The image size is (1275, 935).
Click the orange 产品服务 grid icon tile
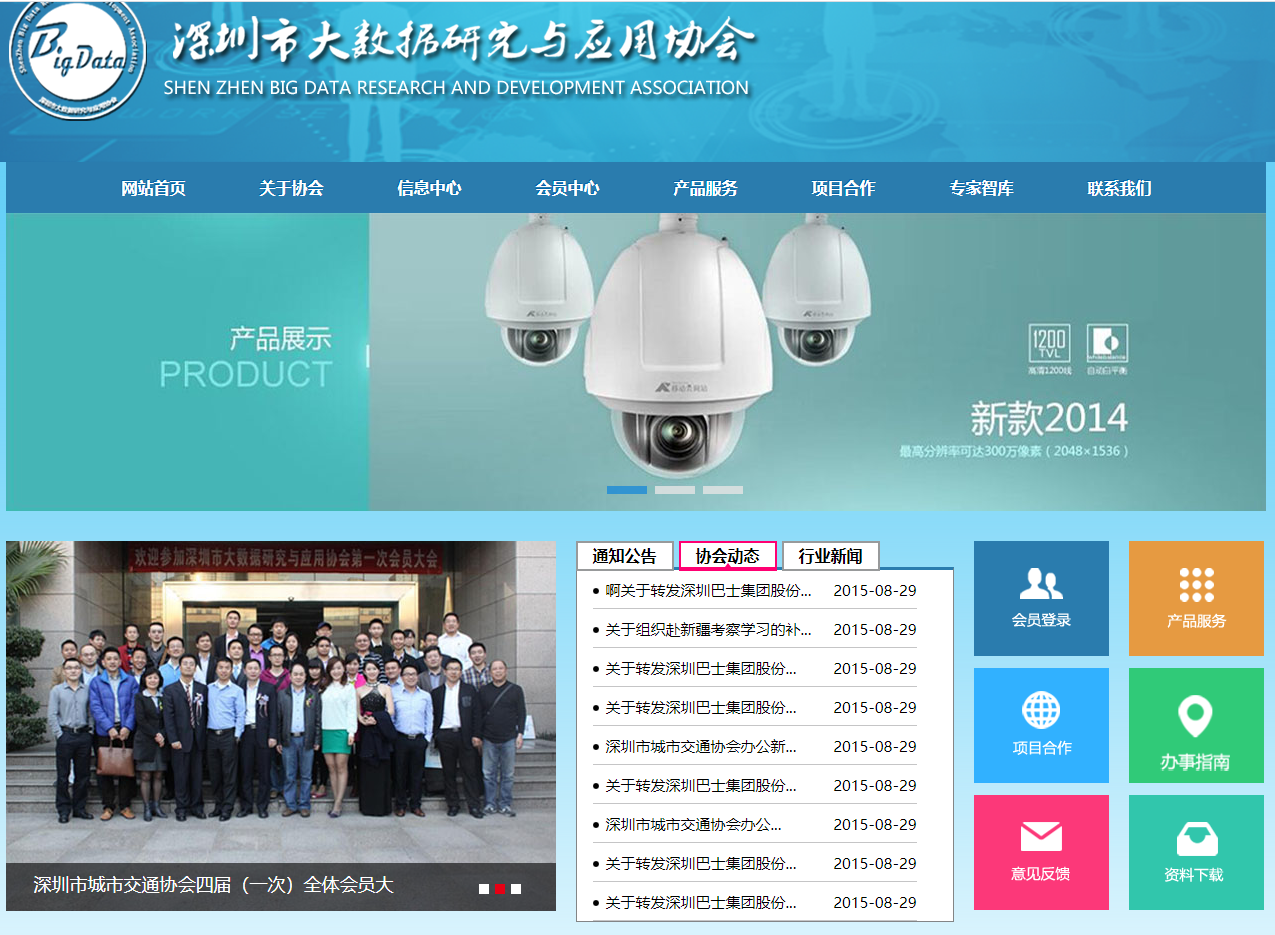(1196, 598)
